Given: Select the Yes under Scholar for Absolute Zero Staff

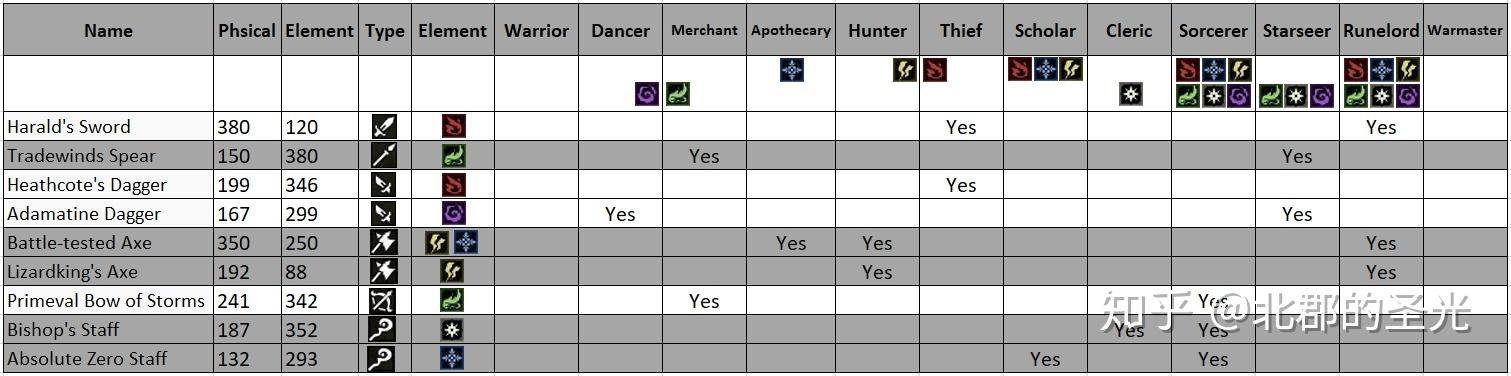Looking at the screenshot, I should pos(1045,359).
